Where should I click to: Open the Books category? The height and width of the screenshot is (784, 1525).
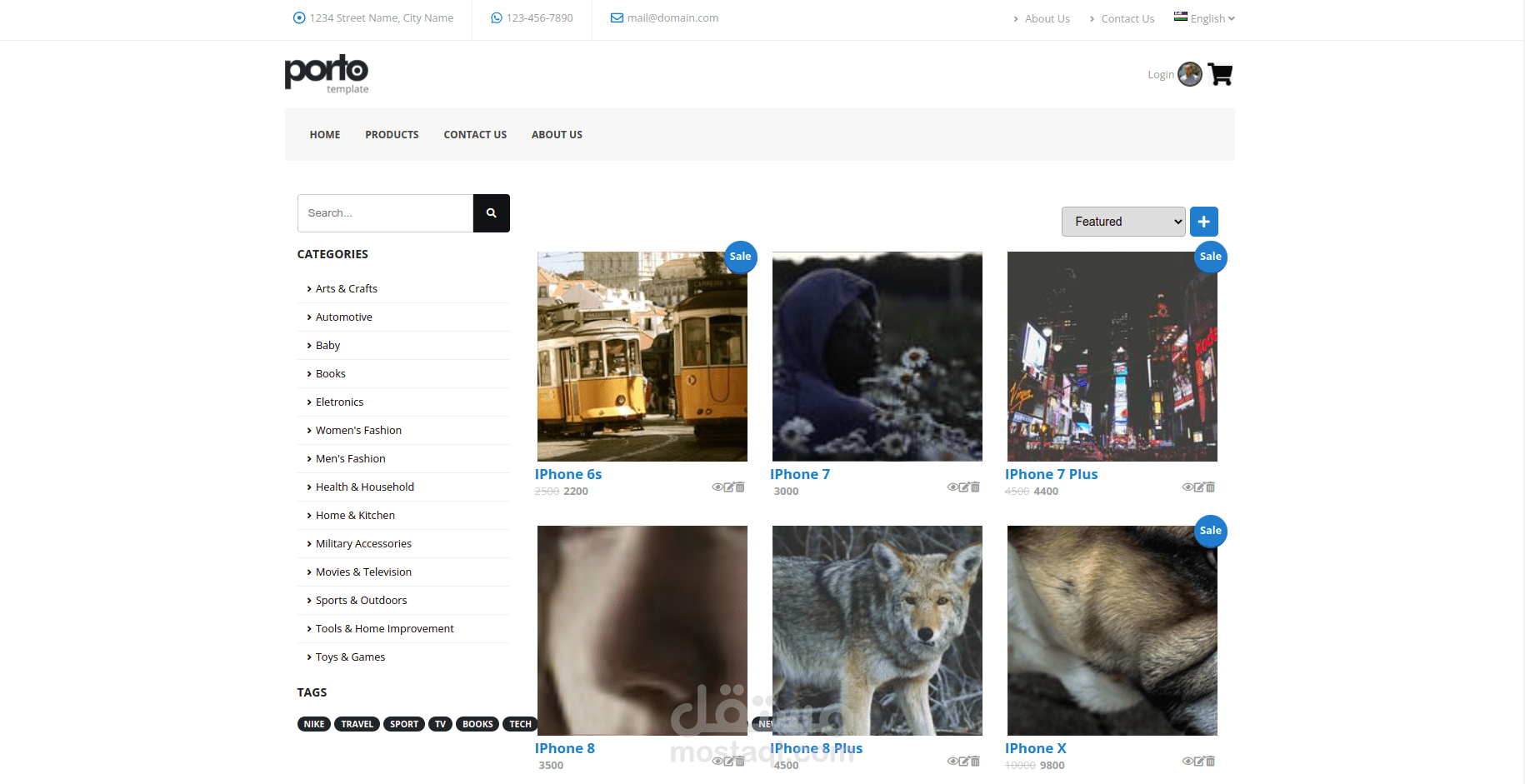pos(331,374)
